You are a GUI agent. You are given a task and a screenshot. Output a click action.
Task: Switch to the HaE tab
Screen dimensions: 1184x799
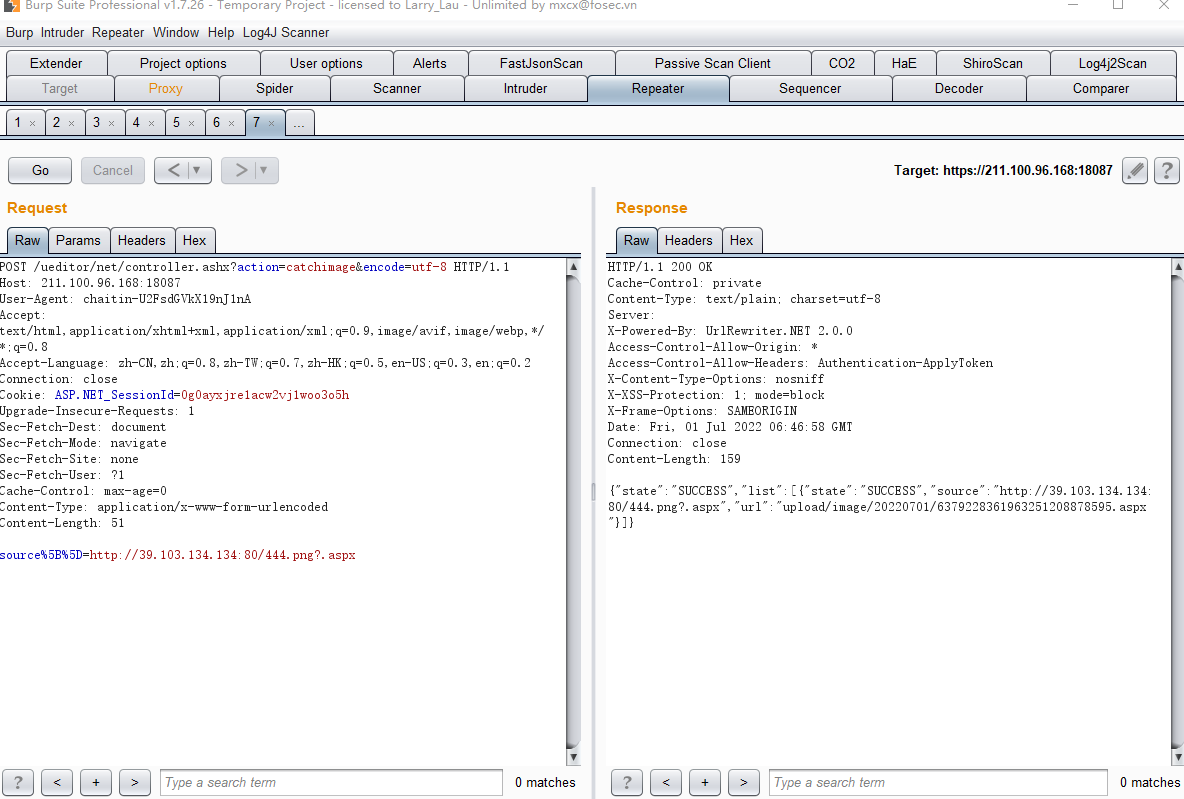(x=904, y=63)
